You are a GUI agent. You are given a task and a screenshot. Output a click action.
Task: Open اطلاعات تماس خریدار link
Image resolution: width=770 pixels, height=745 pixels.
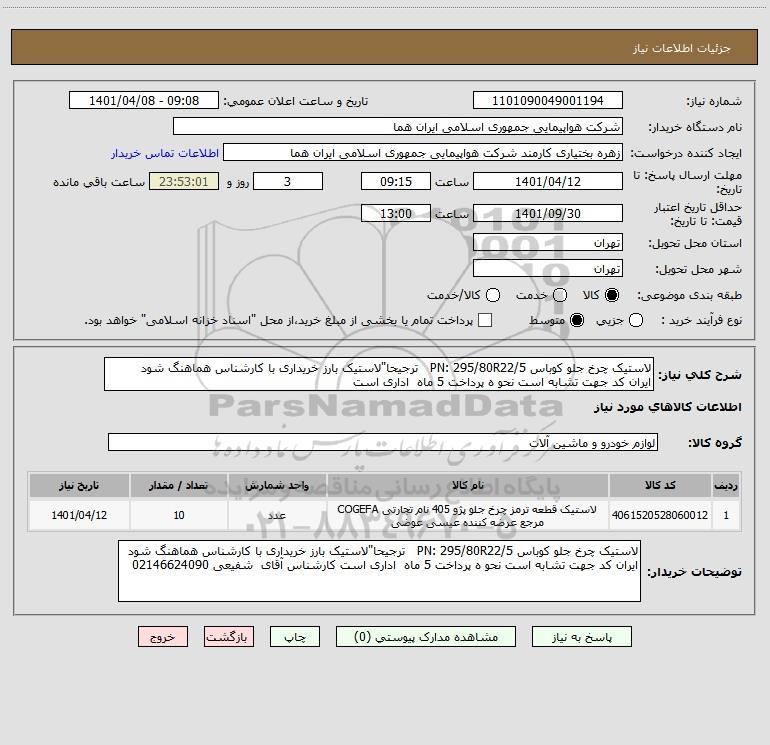(x=165, y=153)
